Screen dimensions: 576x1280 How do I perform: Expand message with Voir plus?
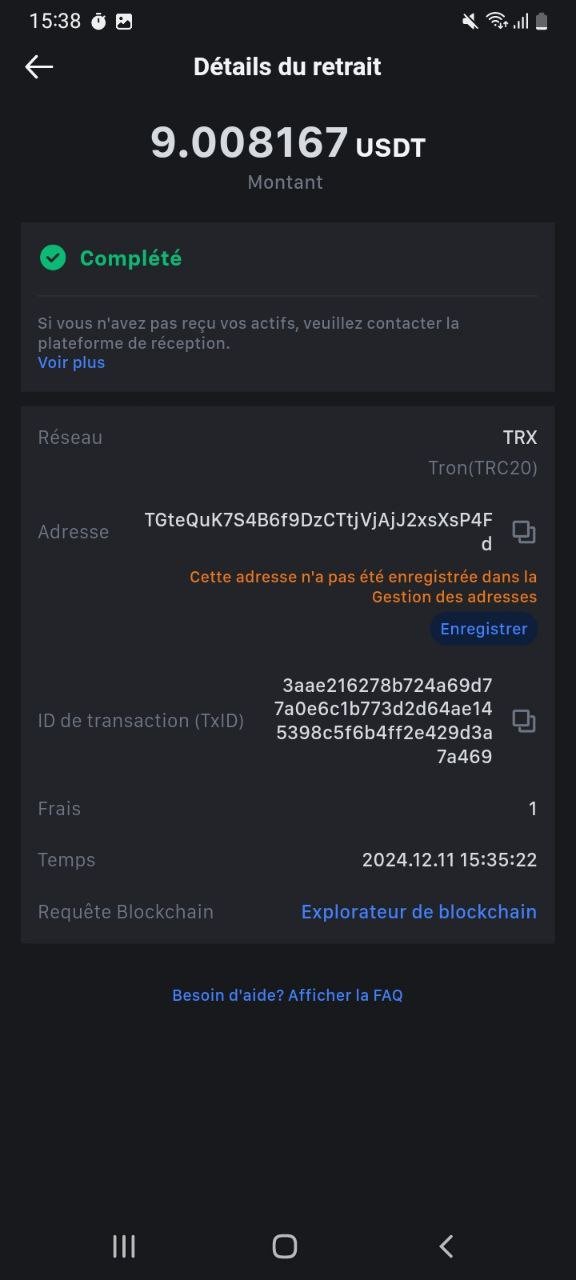pyautogui.click(x=71, y=362)
